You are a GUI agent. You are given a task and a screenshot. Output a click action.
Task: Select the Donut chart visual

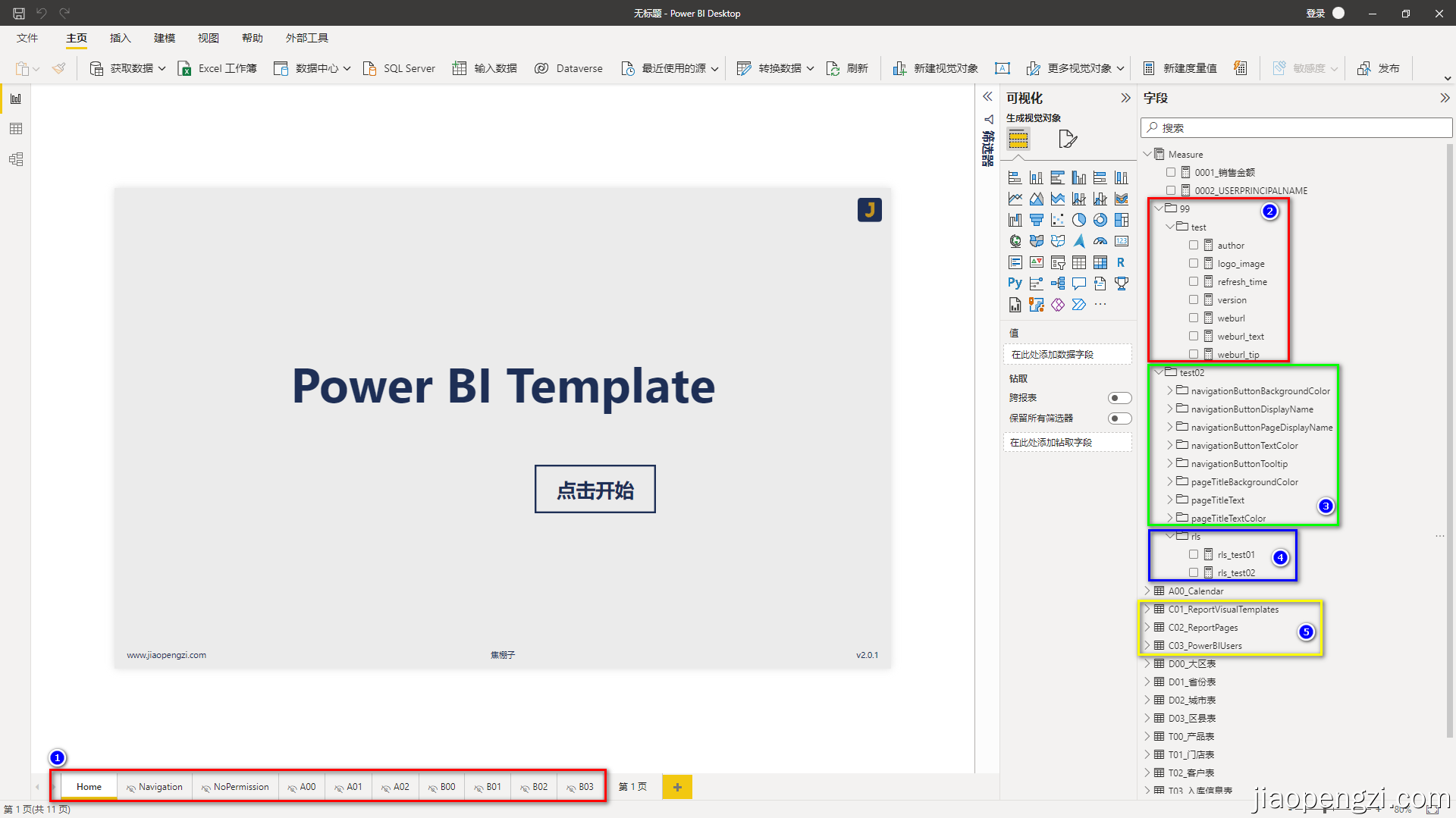1100,220
